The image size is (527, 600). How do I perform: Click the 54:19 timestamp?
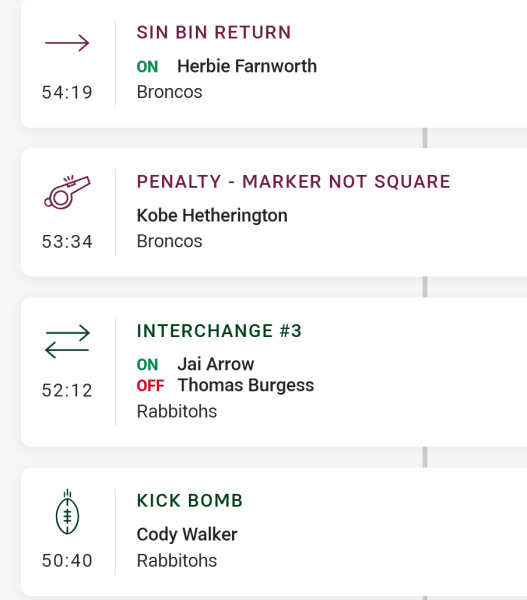click(x=67, y=93)
